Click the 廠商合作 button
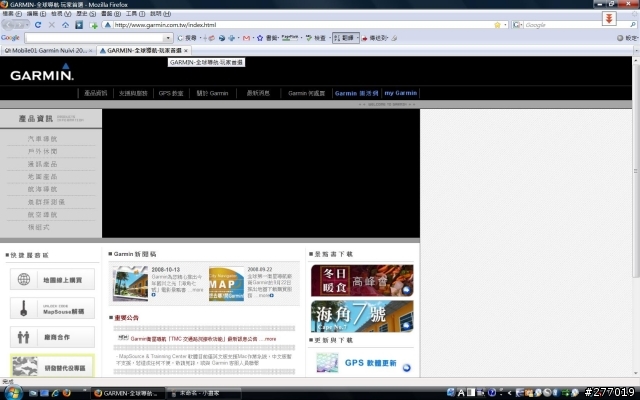The image size is (640, 400). pyautogui.click(x=52, y=337)
